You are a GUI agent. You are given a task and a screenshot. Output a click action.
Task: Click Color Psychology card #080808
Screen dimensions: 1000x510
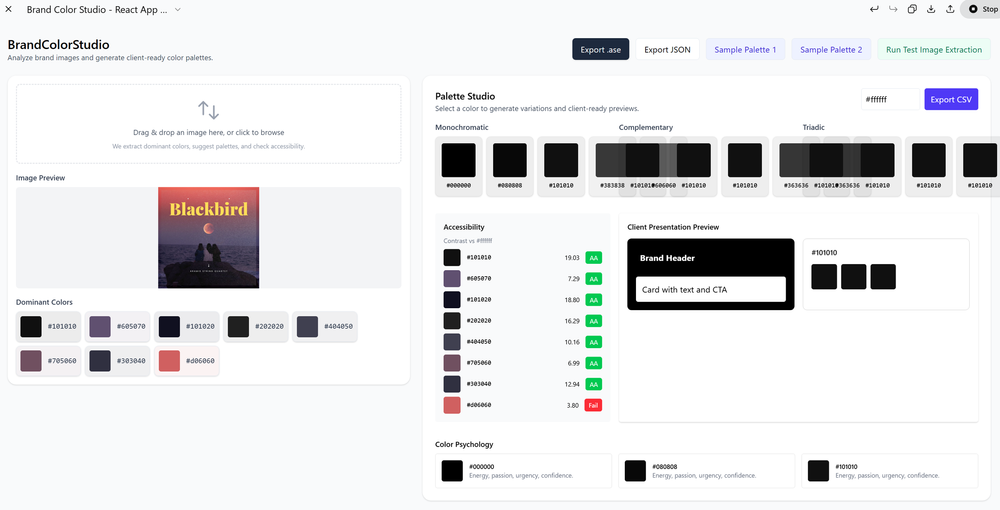[707, 470]
